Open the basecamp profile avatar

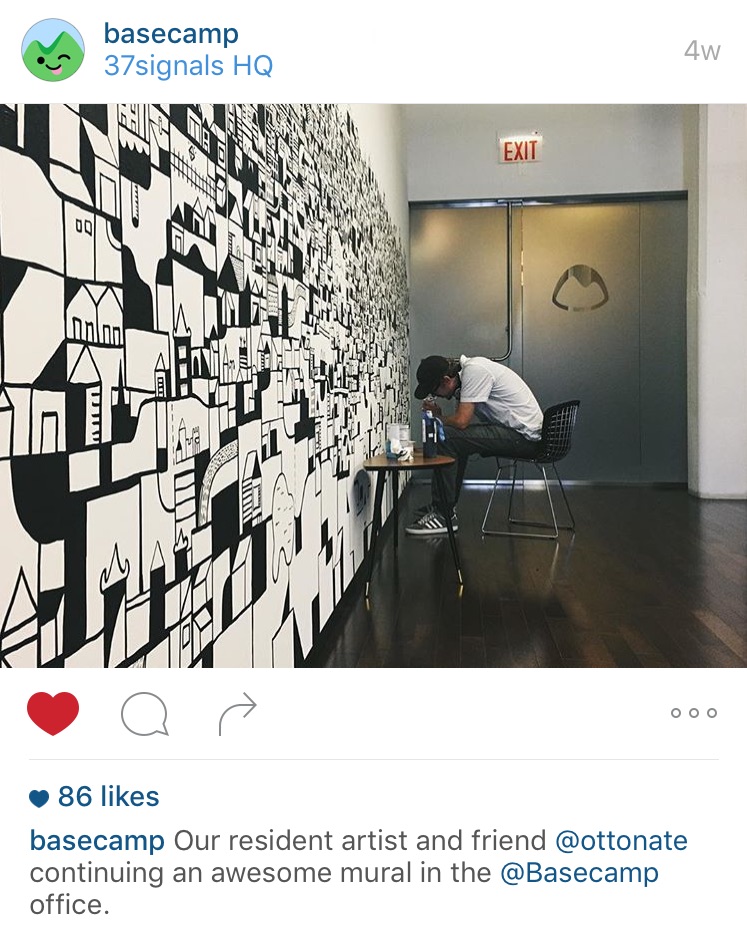tap(53, 49)
